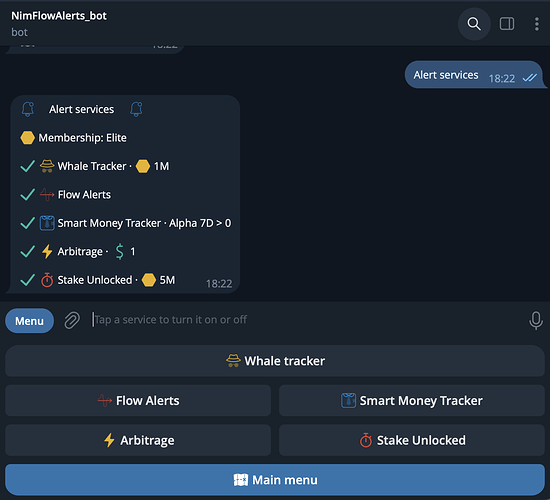This screenshot has width=550, height=500.
Task: Toggle the Smart Money Tracker button
Action: point(411,400)
